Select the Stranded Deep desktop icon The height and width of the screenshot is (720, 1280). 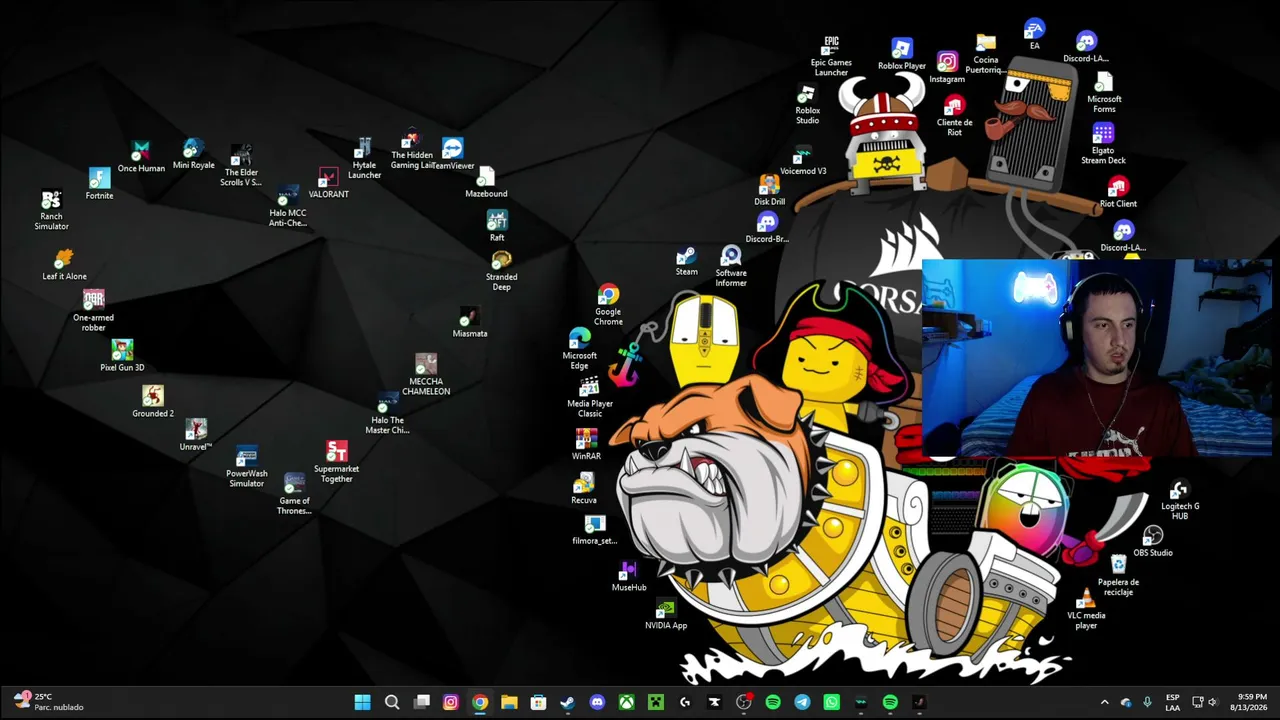501,271
